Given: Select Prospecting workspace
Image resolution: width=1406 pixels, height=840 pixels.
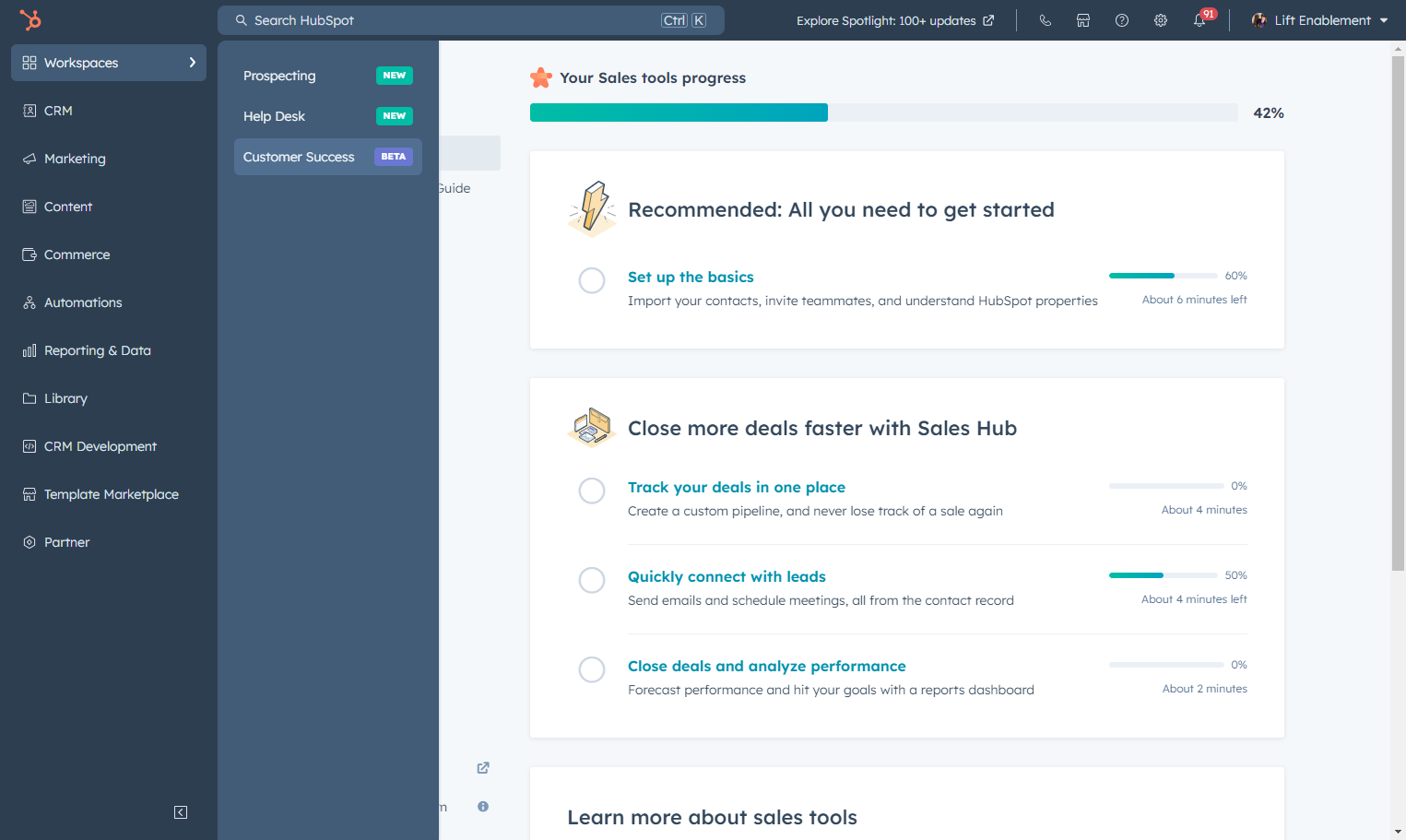Looking at the screenshot, I should pyautogui.click(x=328, y=76).
